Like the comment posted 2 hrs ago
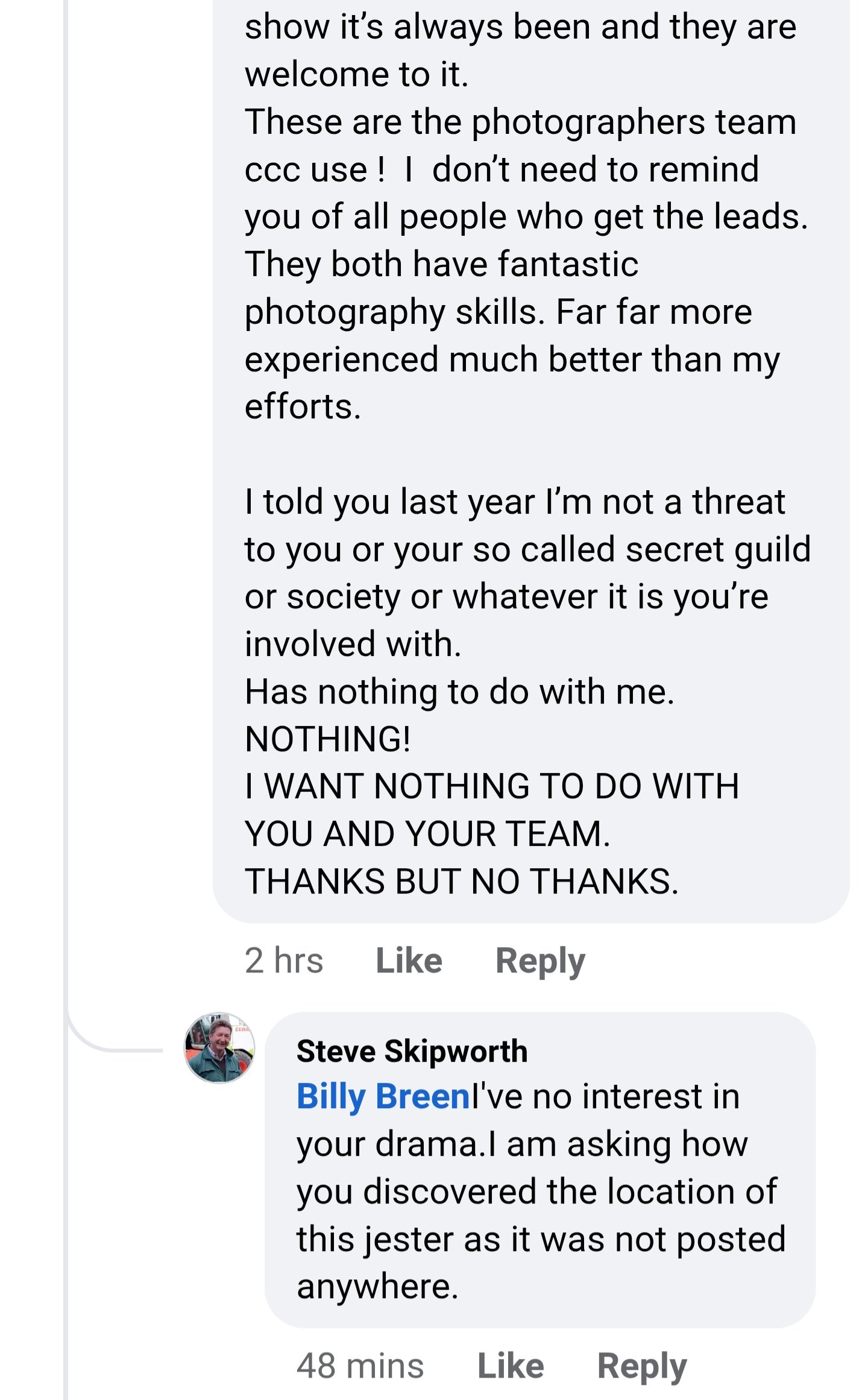This screenshot has width=868, height=1400. [409, 960]
